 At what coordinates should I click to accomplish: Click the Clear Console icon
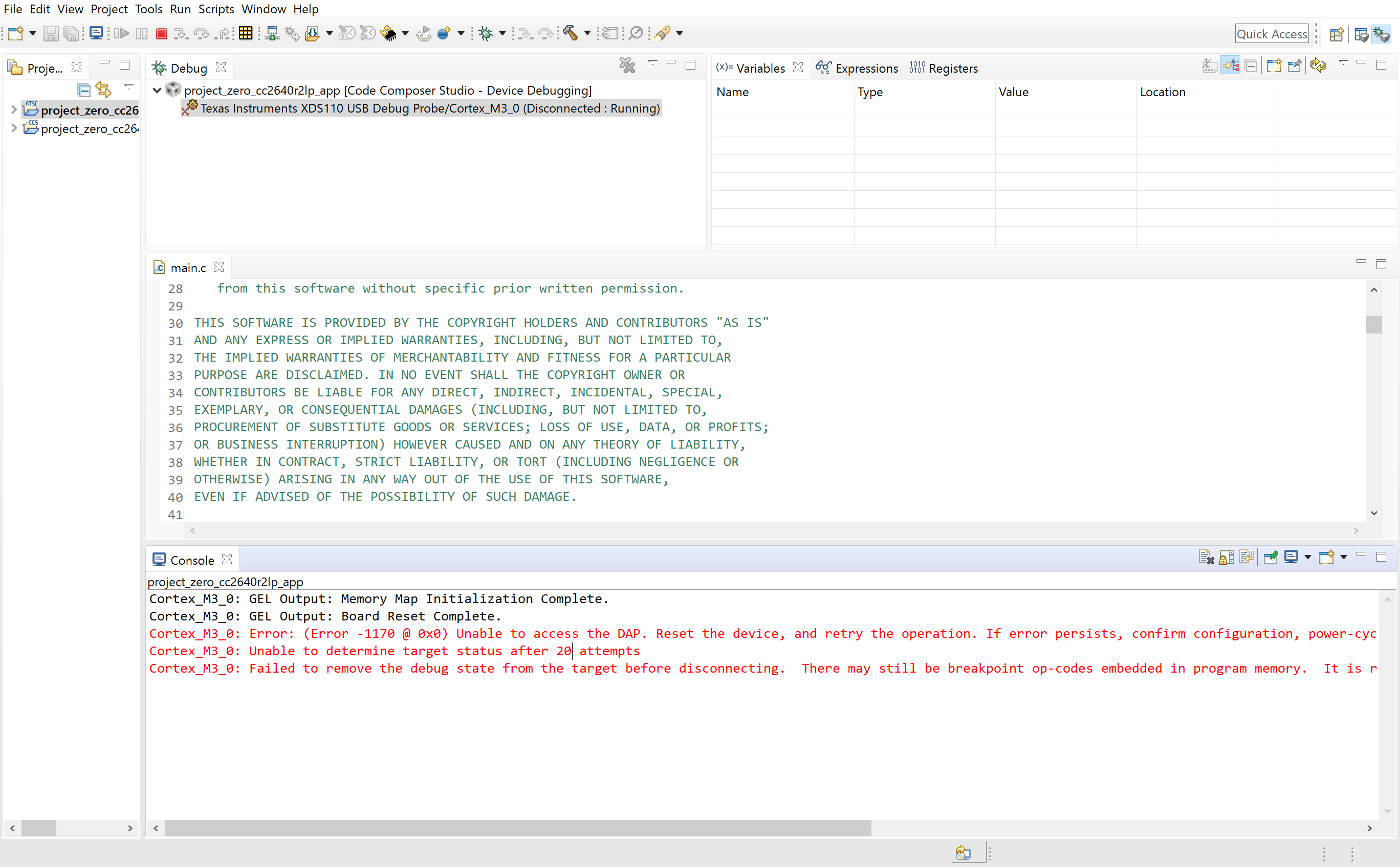pos(1206,558)
